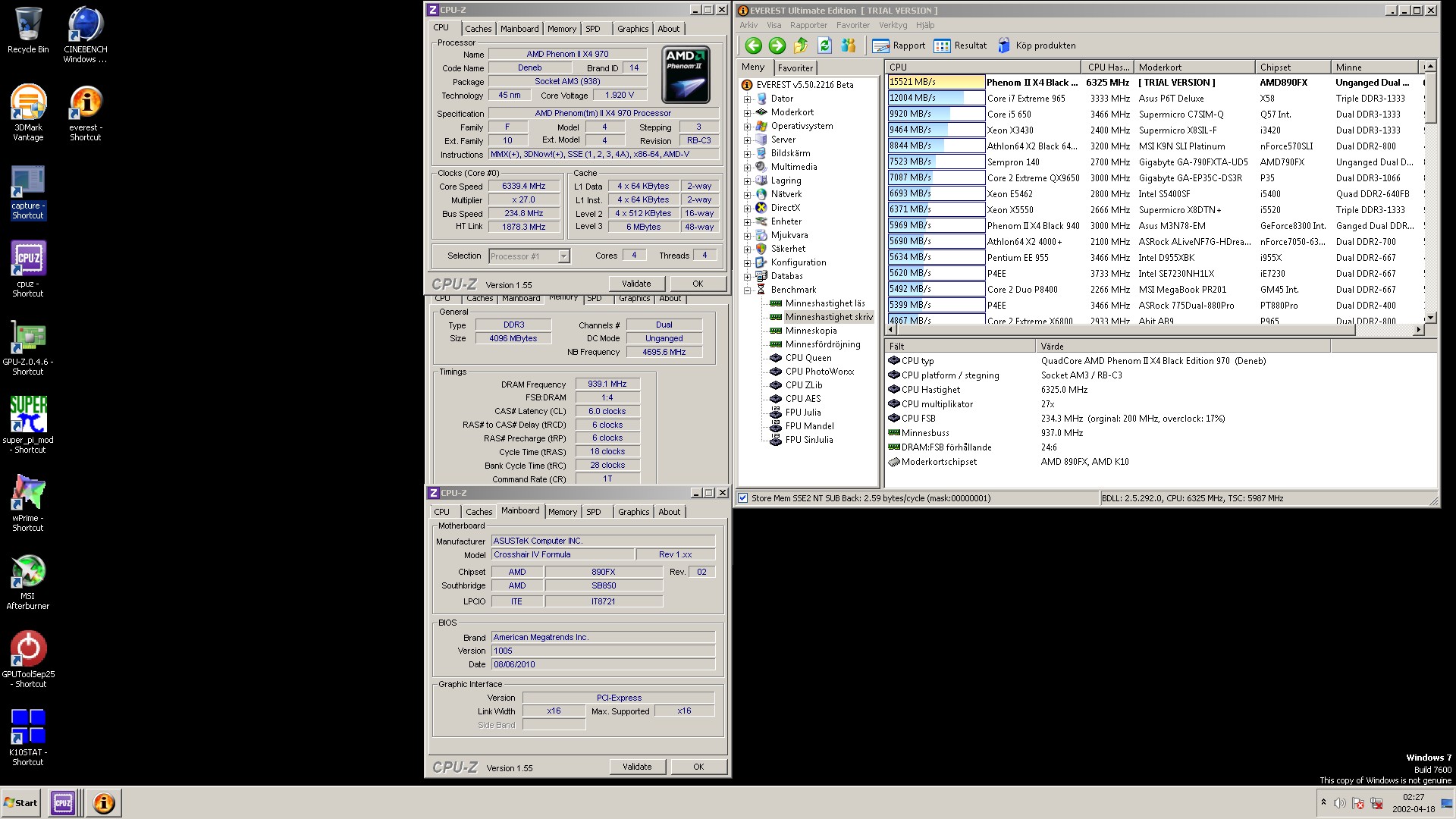The width and height of the screenshot is (1456, 819).
Task: Expand the Dator tree node
Action: [x=747, y=99]
